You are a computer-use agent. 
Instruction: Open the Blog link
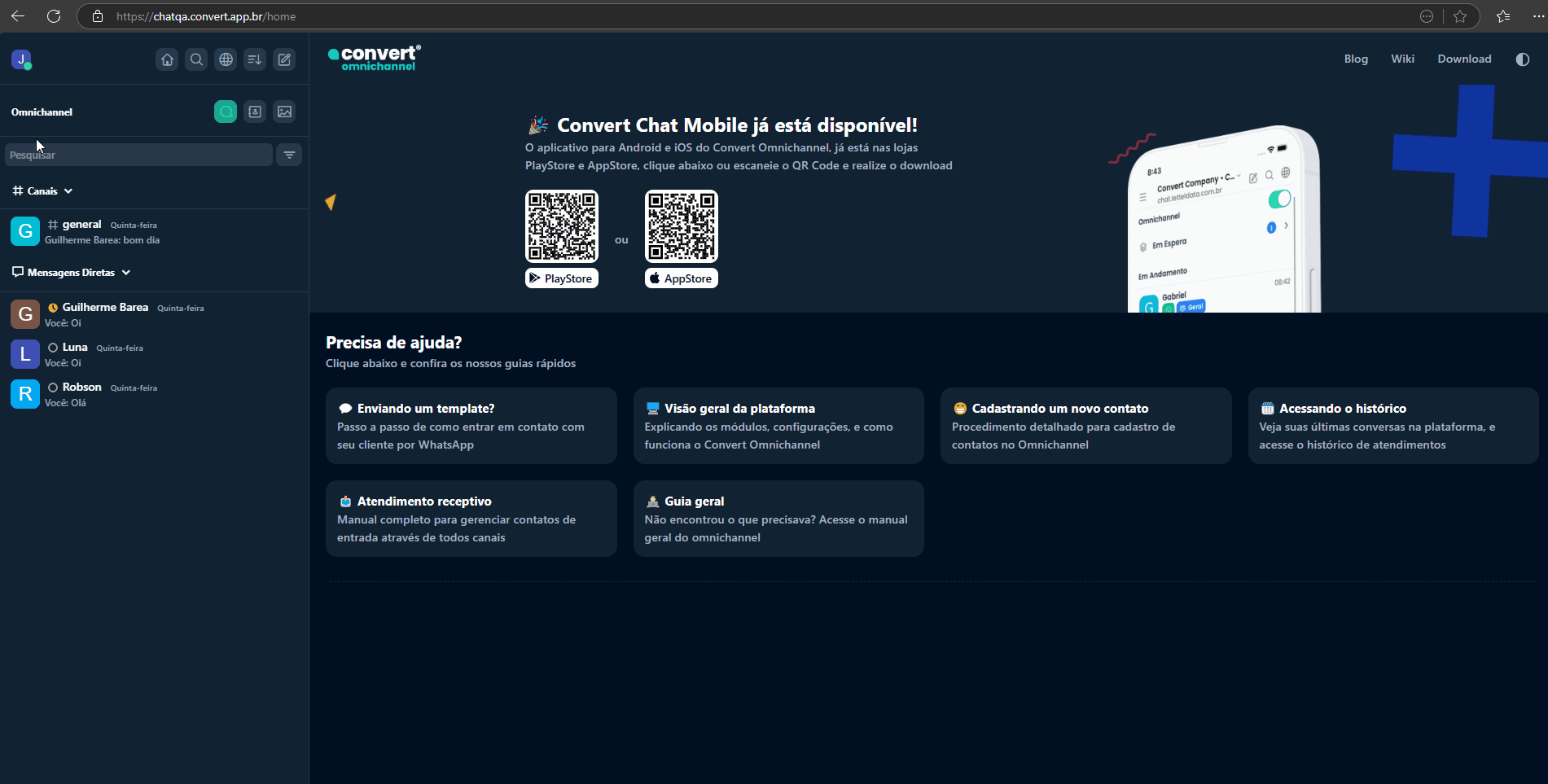pyautogui.click(x=1356, y=59)
